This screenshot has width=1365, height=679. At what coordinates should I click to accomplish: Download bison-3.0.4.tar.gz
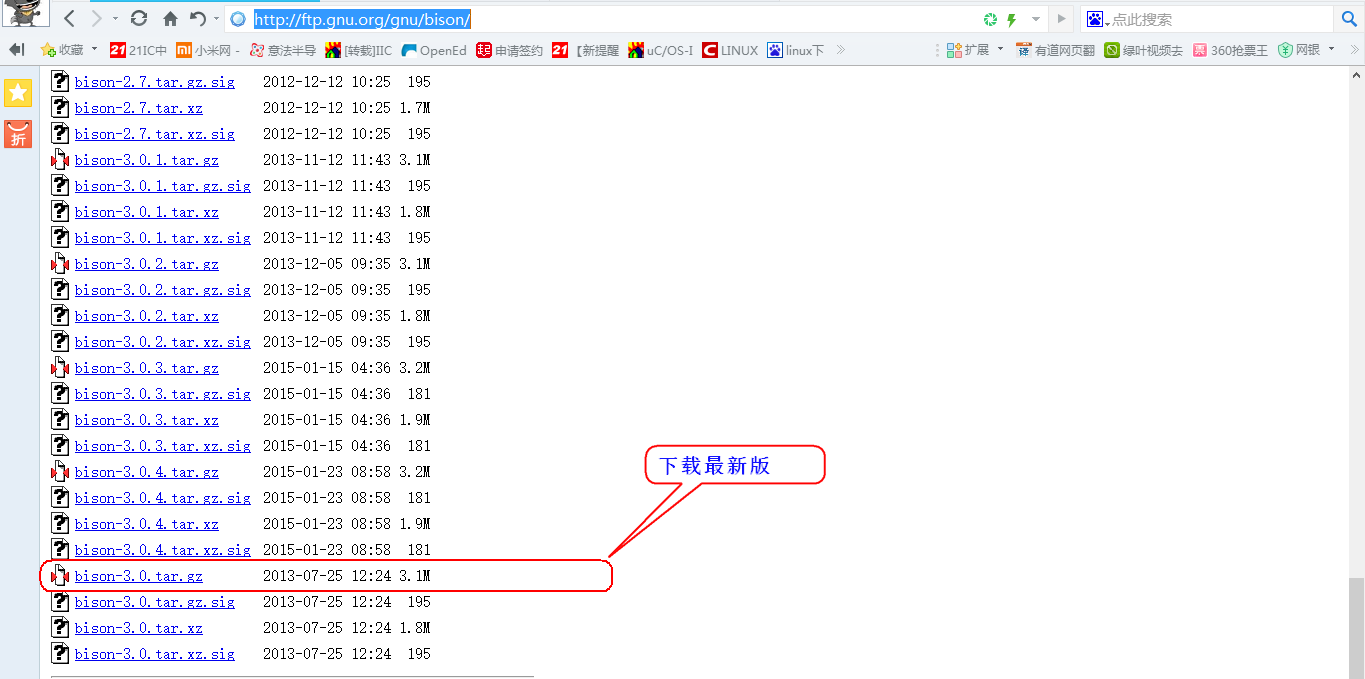coord(147,472)
